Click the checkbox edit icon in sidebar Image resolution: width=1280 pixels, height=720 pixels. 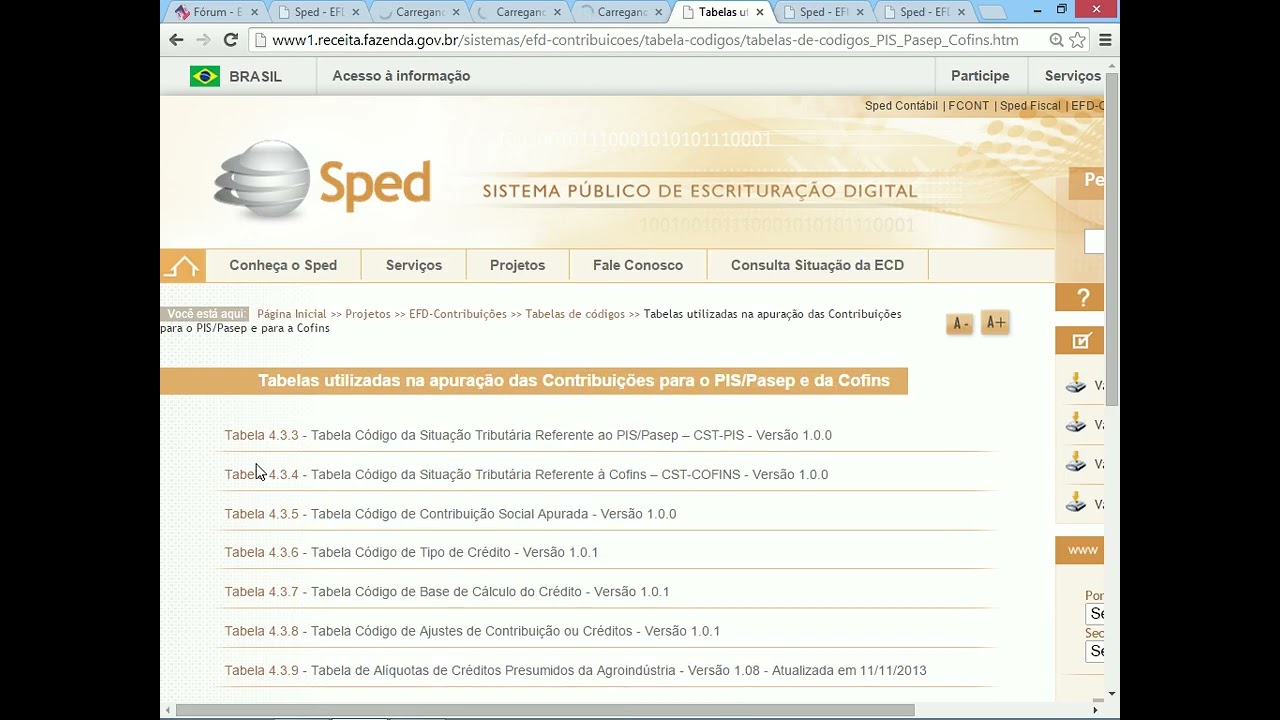click(x=1081, y=341)
